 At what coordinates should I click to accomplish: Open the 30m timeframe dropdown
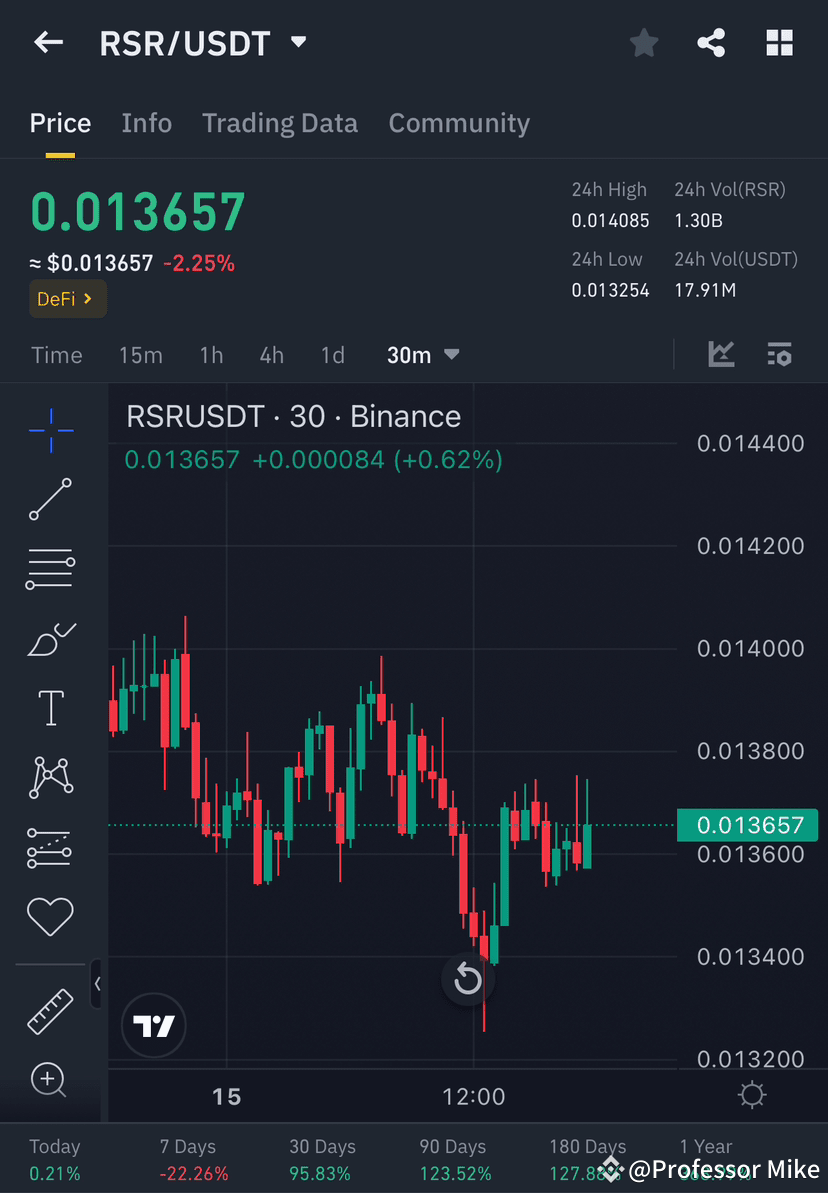click(423, 354)
